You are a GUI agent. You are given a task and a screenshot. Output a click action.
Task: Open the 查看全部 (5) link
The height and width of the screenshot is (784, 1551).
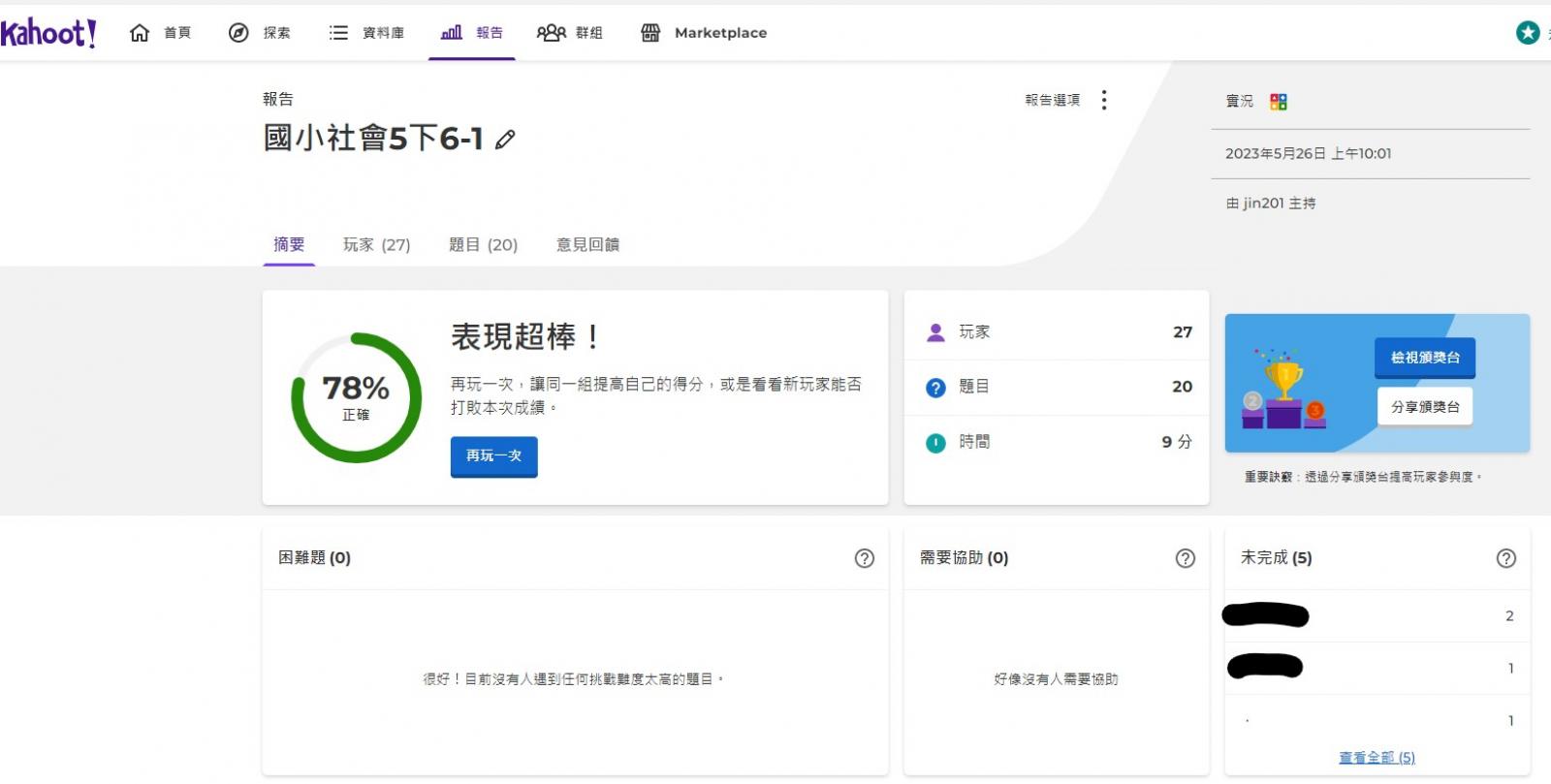pyautogui.click(x=1377, y=758)
